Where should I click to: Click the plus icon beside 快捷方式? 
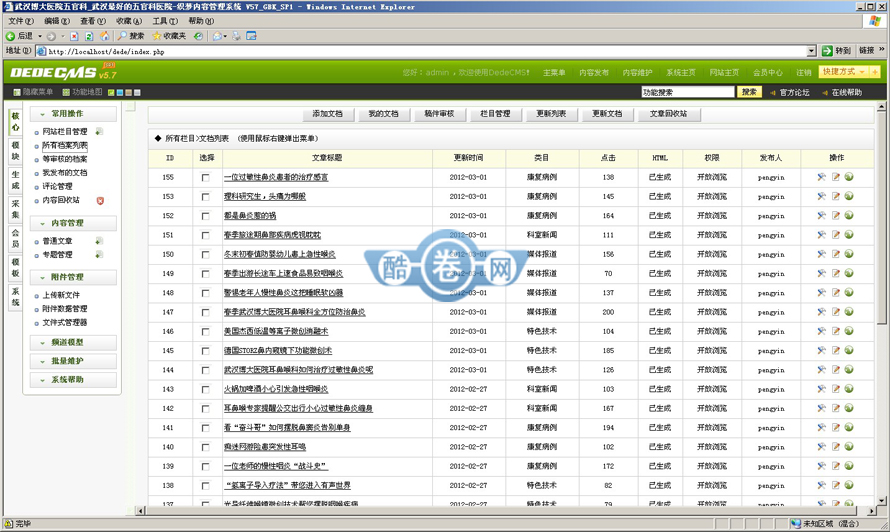pyautogui.click(x=874, y=72)
